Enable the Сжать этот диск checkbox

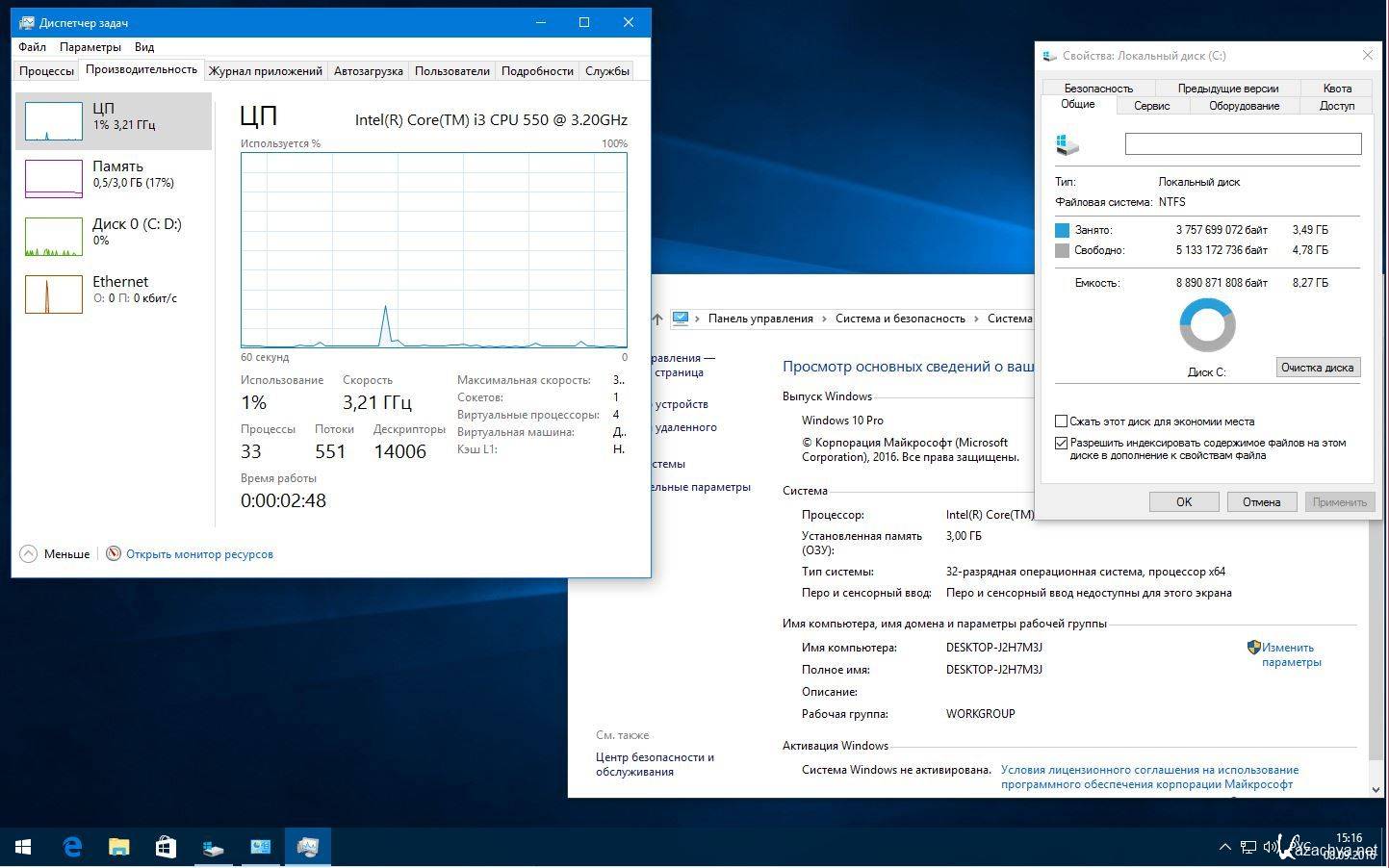1061,421
